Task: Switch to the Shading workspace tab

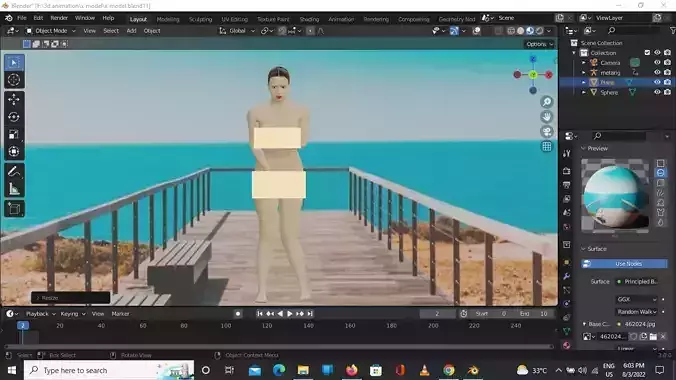Action: [x=309, y=19]
